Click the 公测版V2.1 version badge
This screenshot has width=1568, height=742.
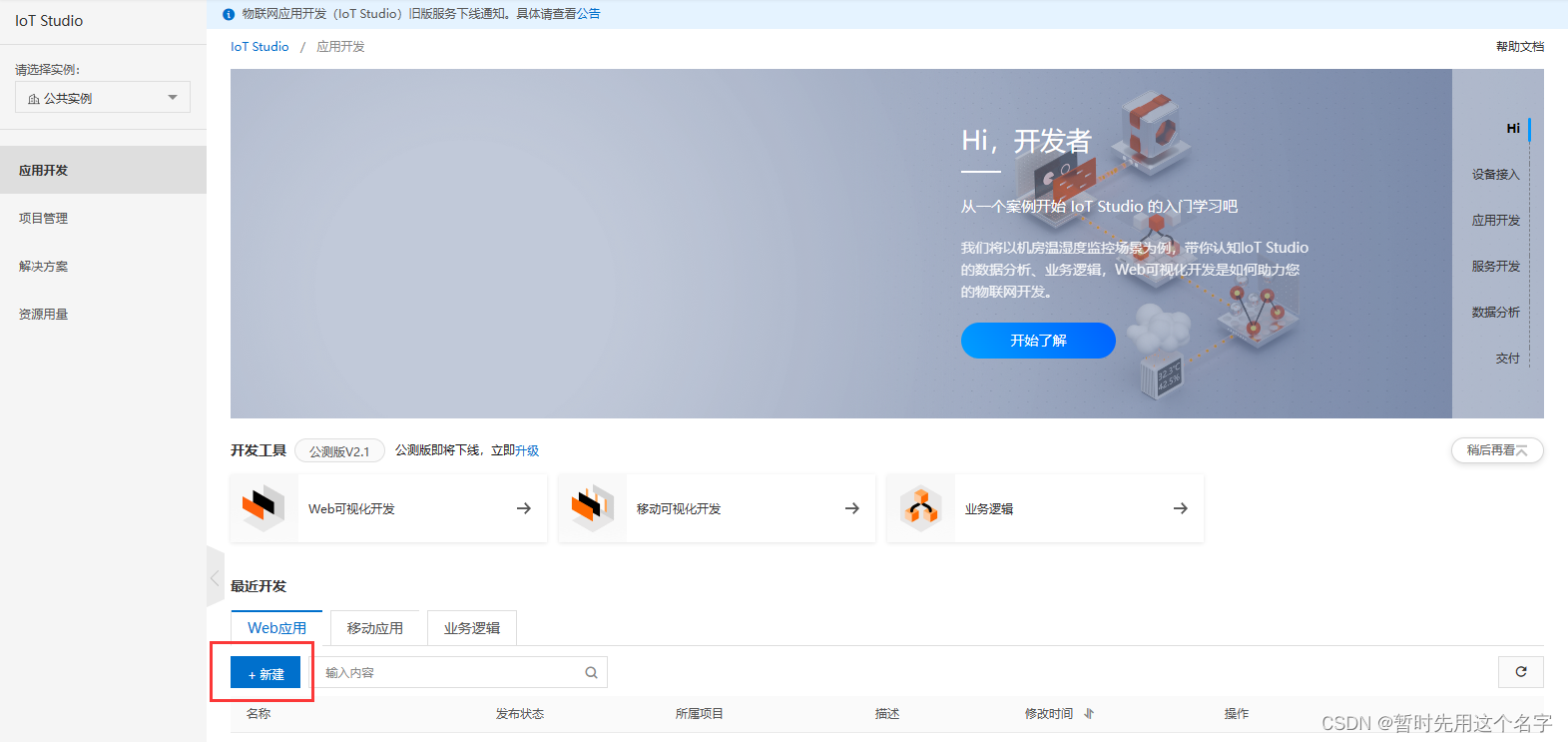(x=339, y=451)
